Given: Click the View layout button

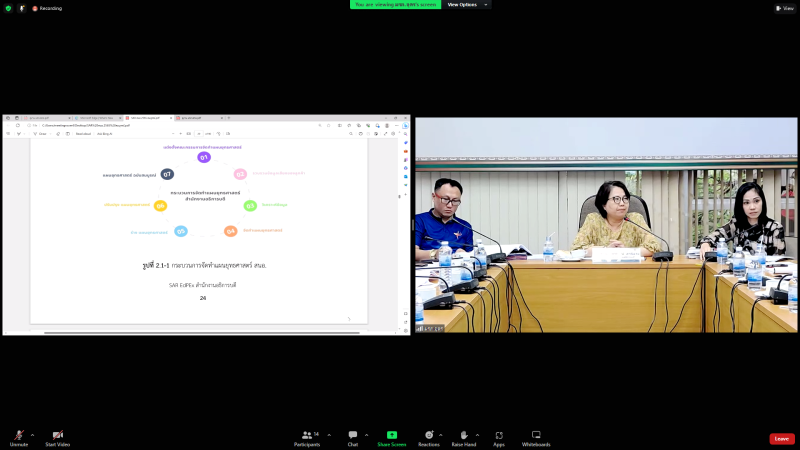Looking at the screenshot, I should (x=784, y=8).
